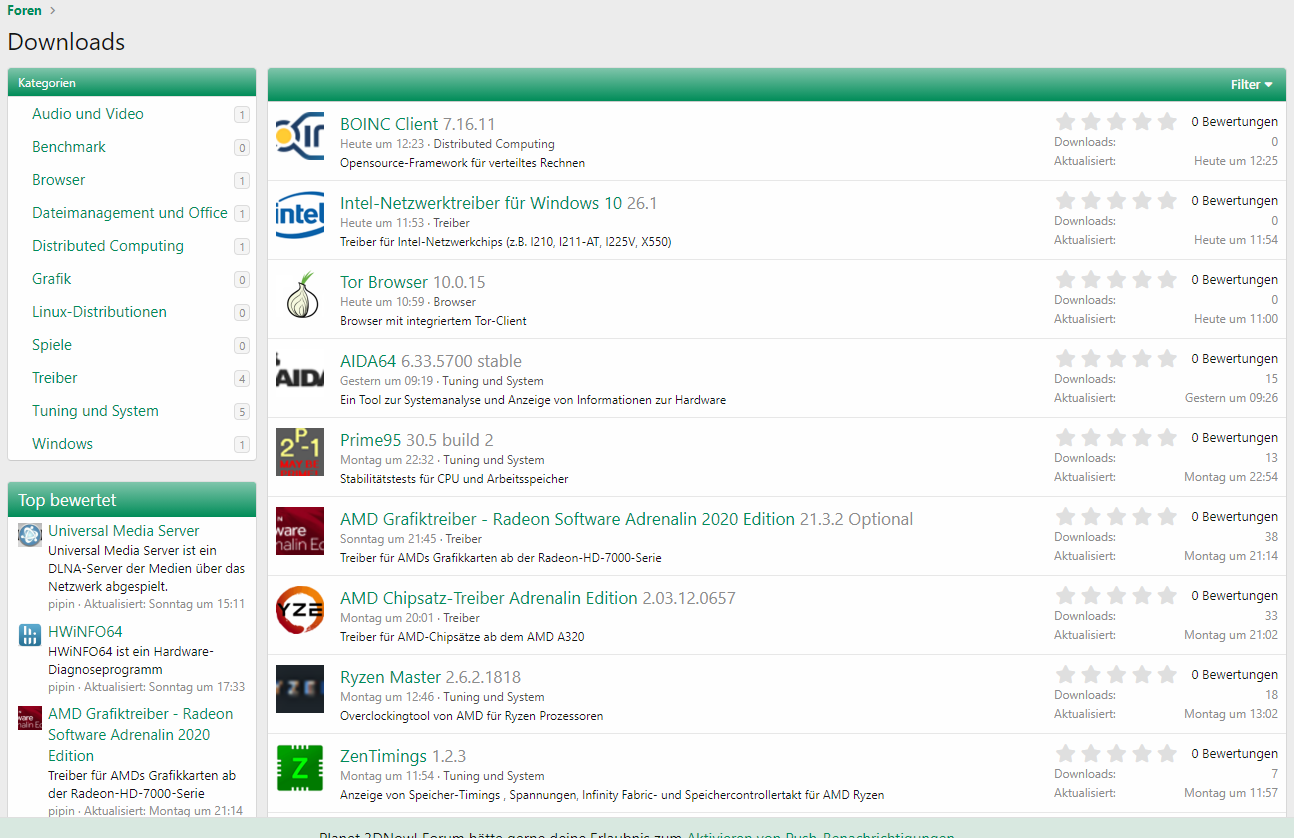Screen dimensions: 1294x838
Task: Open the Audio und Video category
Action: [x=88, y=114]
